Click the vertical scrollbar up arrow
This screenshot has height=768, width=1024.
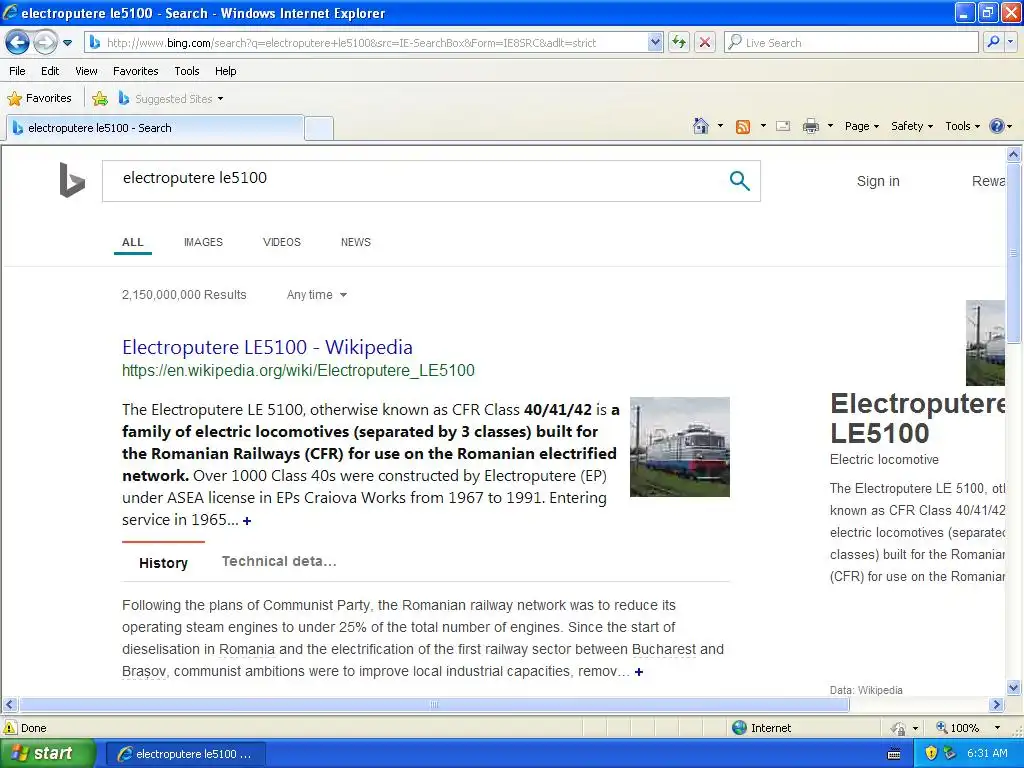[x=1014, y=155]
